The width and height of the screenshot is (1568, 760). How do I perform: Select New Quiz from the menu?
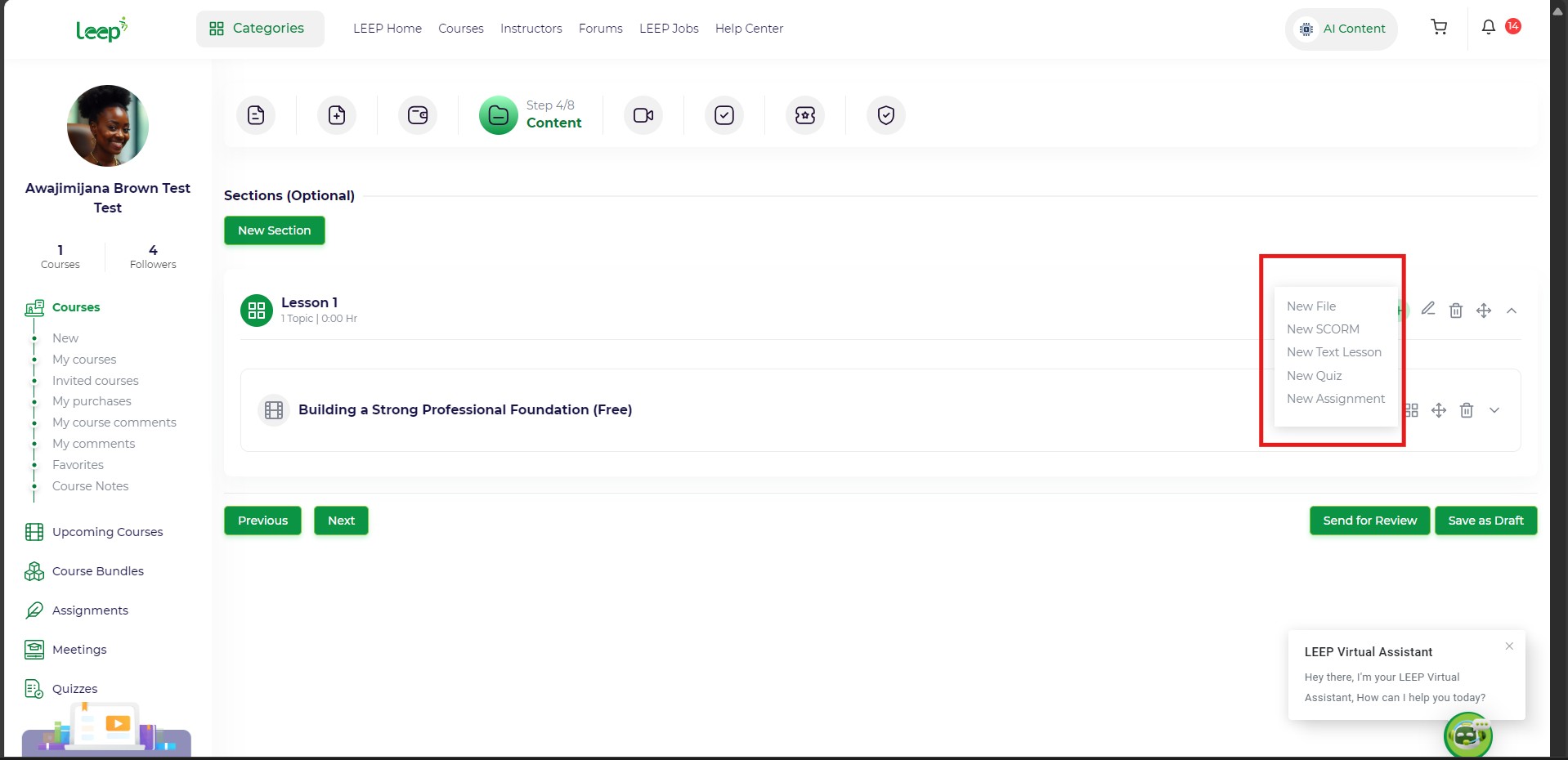(x=1315, y=376)
